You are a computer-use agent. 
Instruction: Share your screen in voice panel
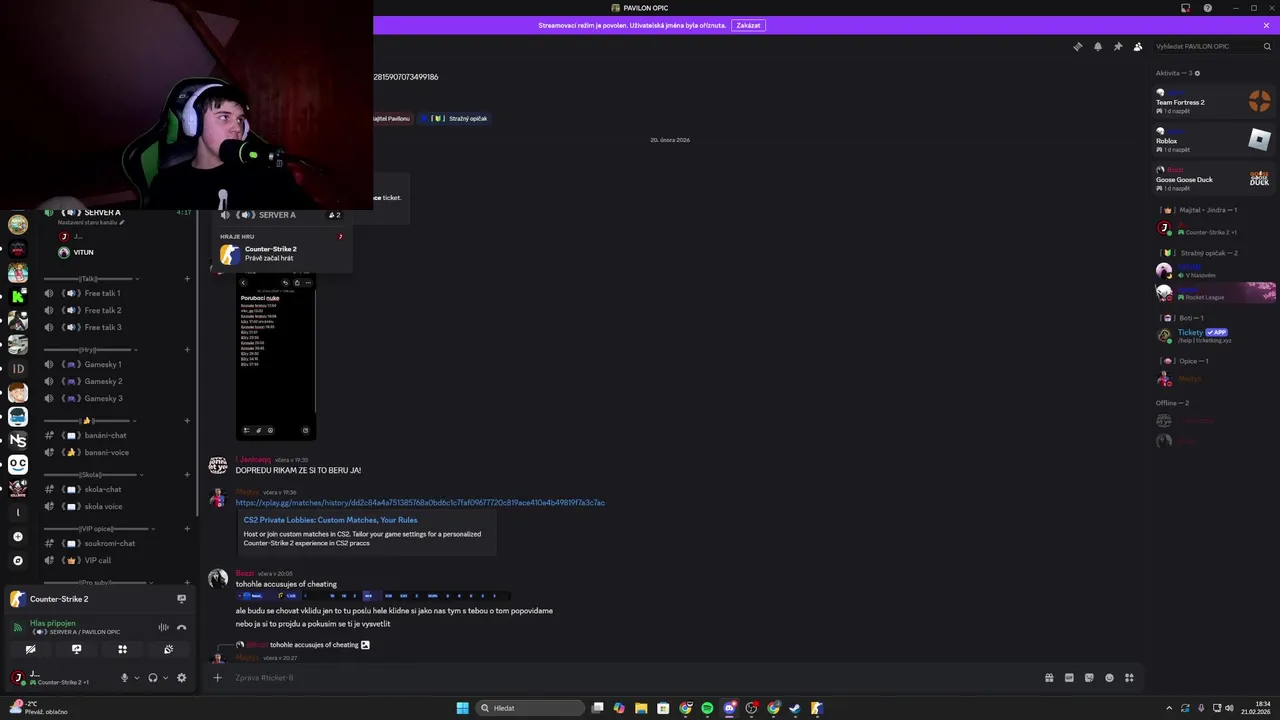pos(76,649)
